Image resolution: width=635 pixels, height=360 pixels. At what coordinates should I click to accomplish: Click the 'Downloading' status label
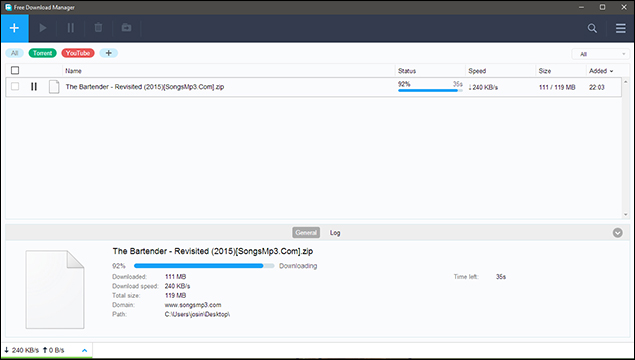(x=298, y=266)
